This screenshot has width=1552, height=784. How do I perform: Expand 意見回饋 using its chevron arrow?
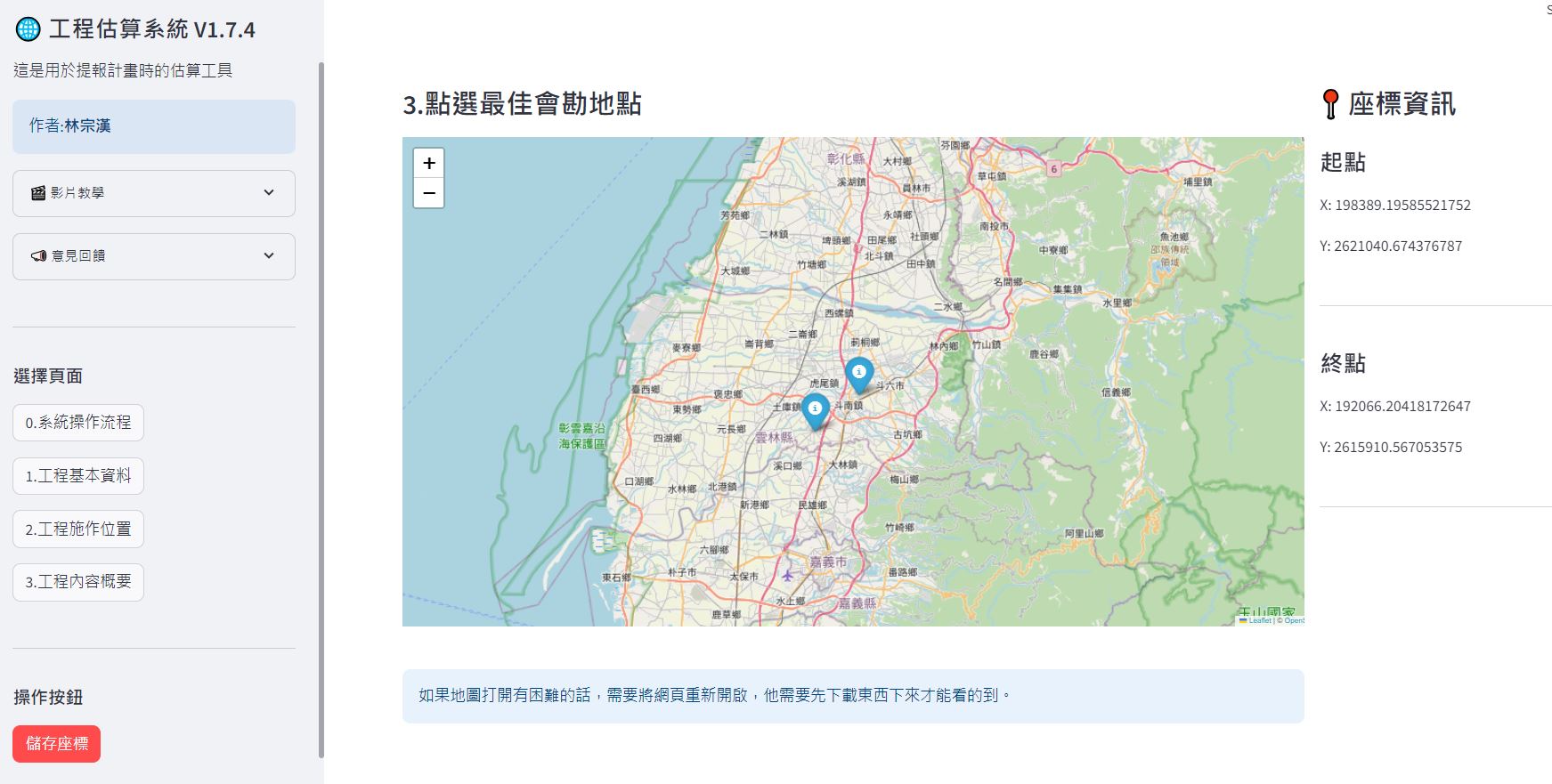point(269,256)
